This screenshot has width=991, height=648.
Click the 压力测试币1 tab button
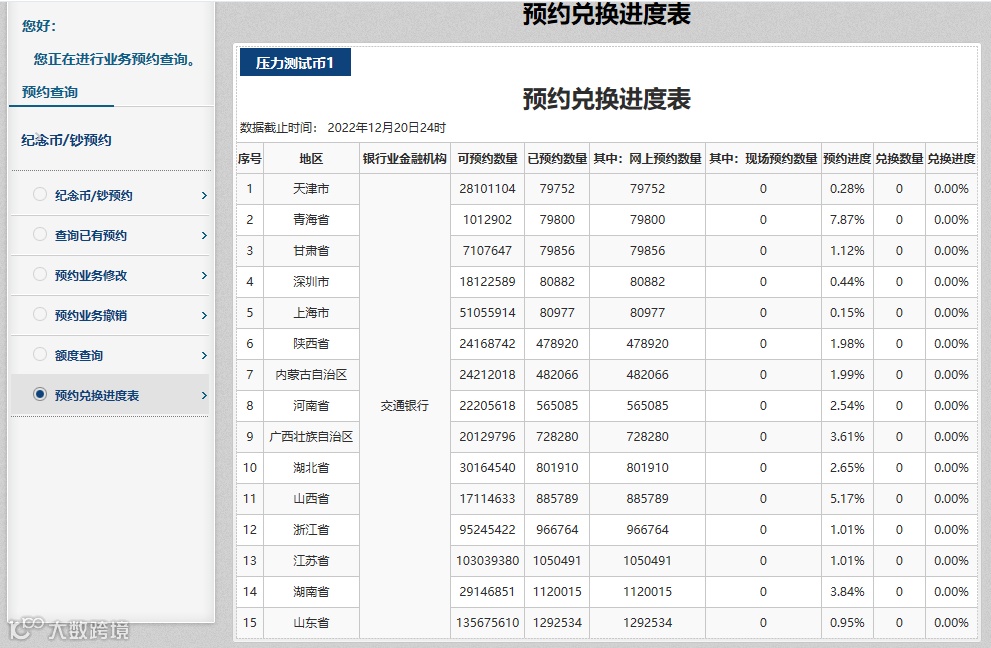tap(295, 63)
